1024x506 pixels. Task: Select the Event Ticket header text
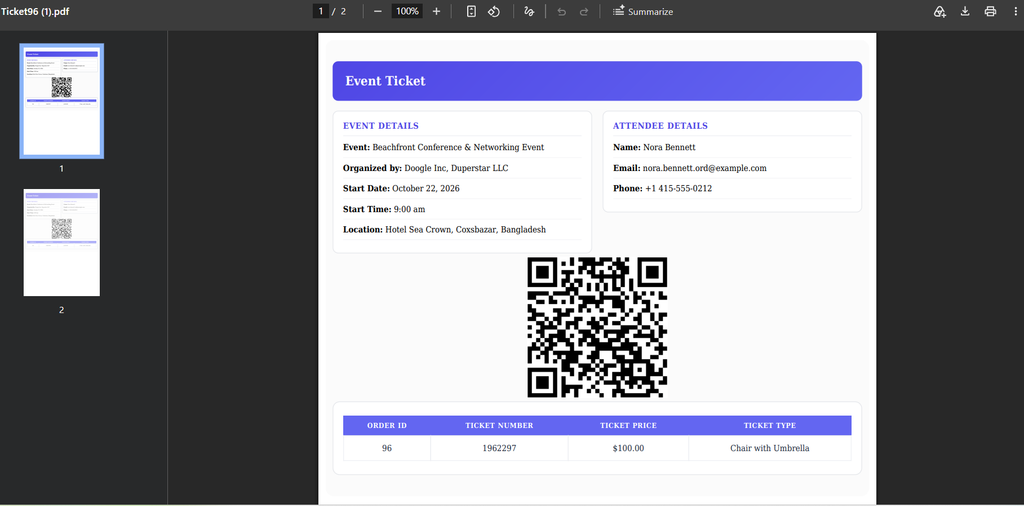385,81
